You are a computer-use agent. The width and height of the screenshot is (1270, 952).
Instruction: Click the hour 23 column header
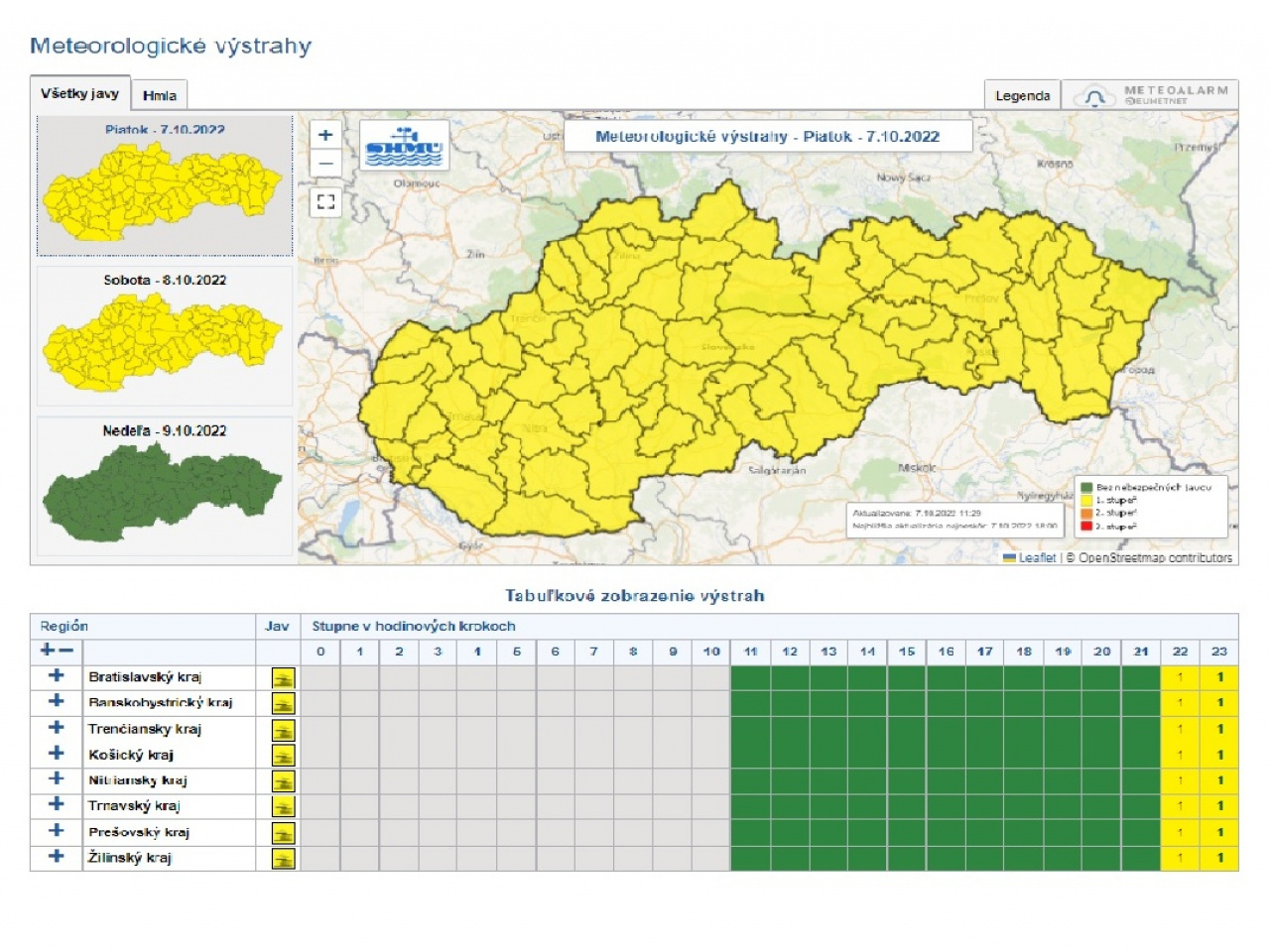1219,652
